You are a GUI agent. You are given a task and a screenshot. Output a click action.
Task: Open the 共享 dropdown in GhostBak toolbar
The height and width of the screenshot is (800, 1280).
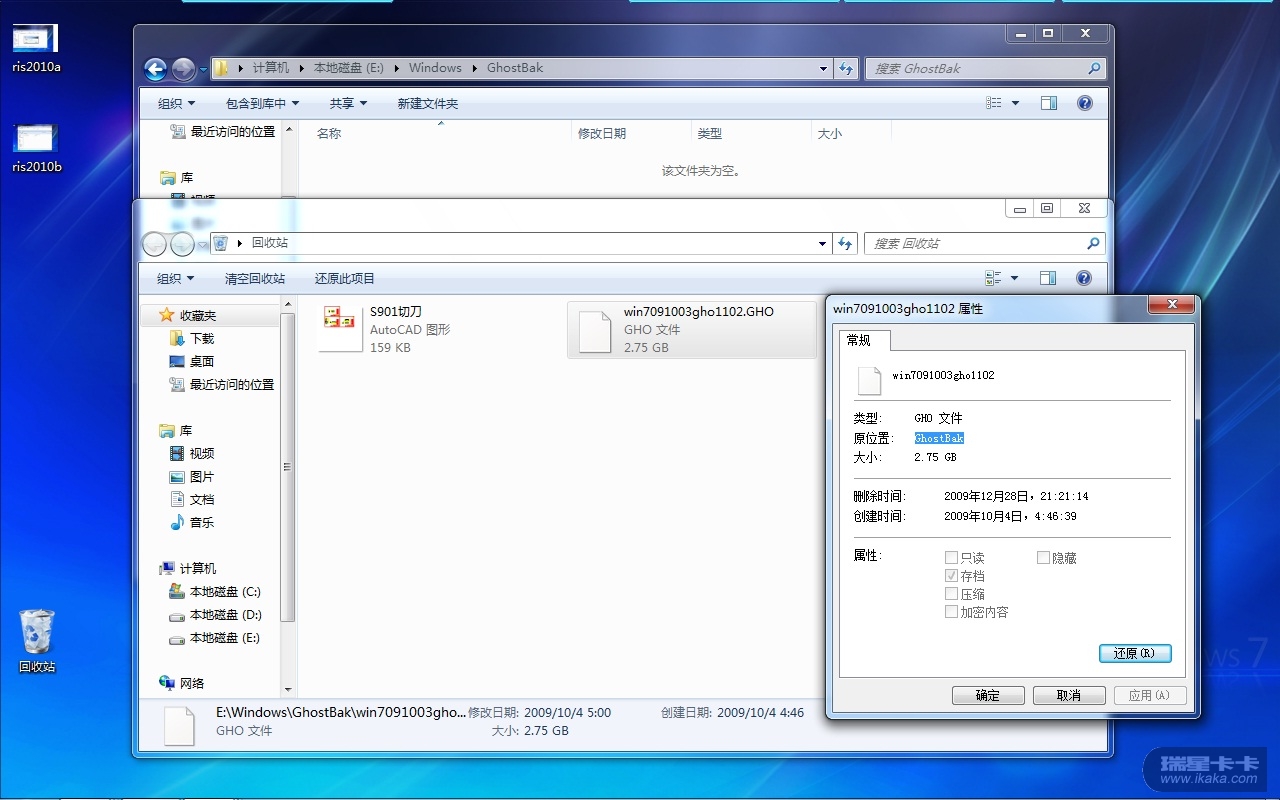(348, 104)
